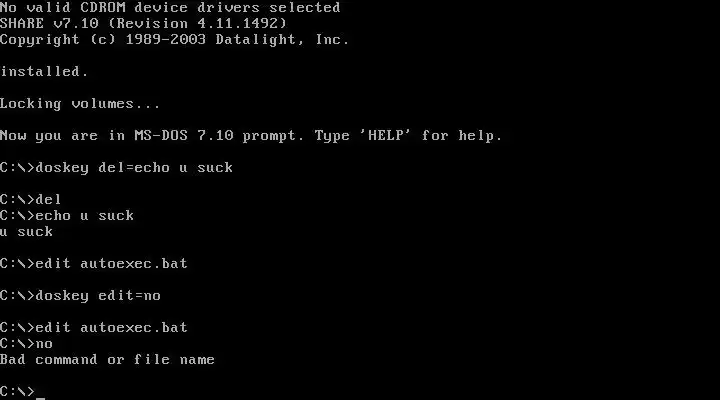Click the first 'edit autoexec.bat' command
720x400 pixels.
point(112,263)
